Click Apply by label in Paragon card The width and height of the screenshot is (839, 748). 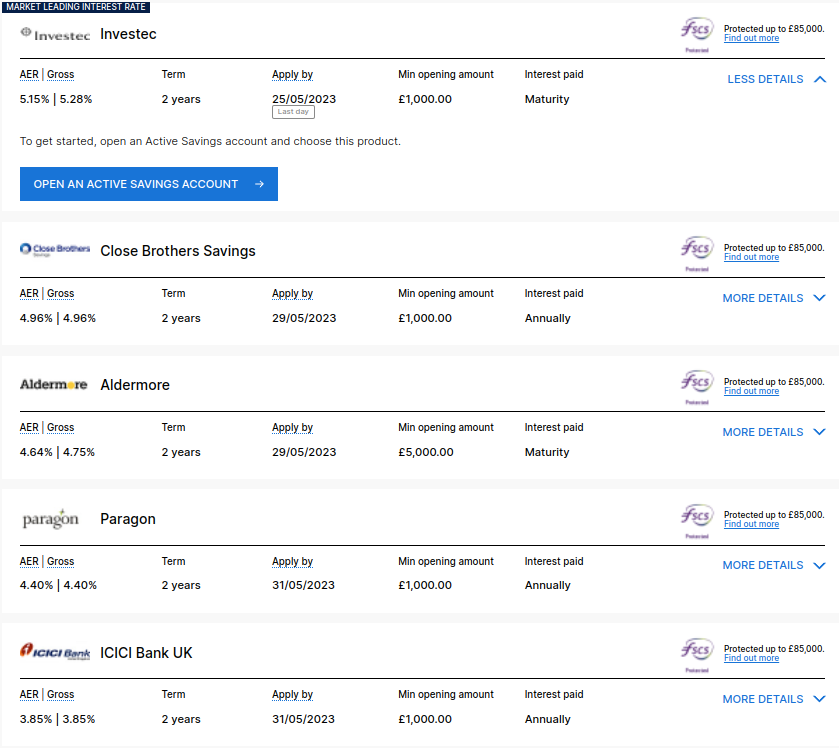point(292,561)
